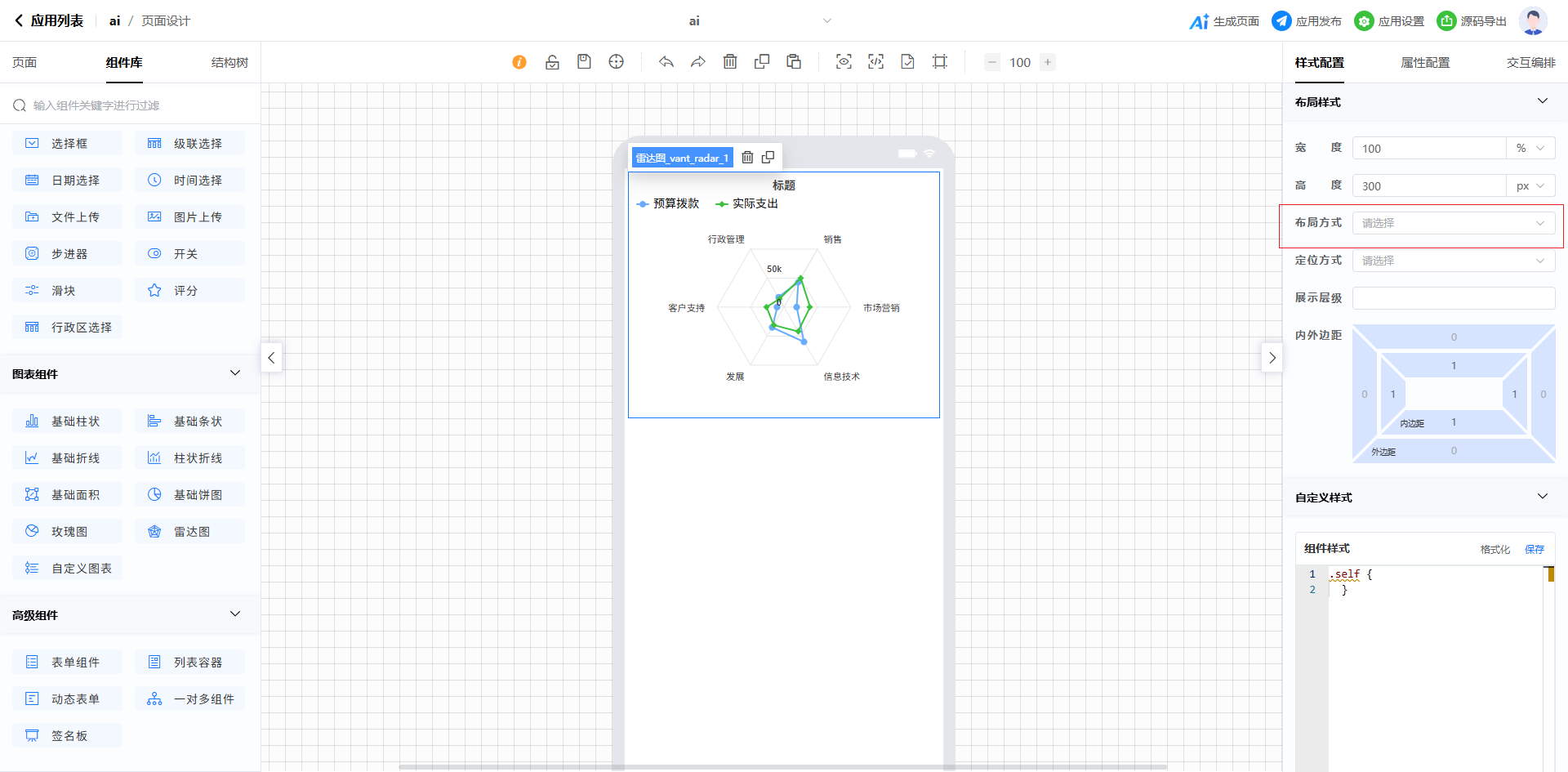Viewport: 1568px width, 772px height.
Task: Click the 应用发布 button
Action: (1307, 21)
